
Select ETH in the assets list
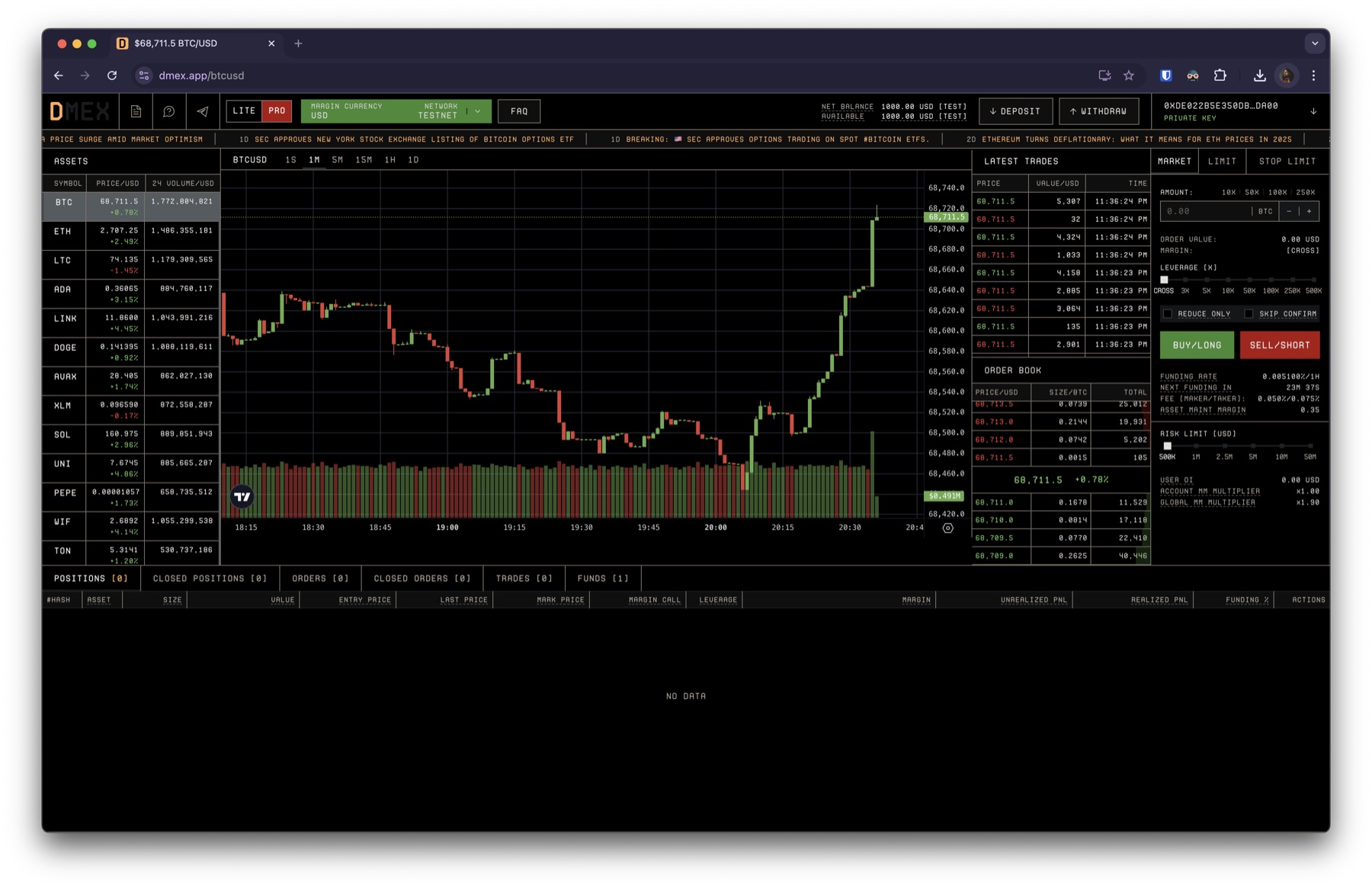[x=130, y=236]
